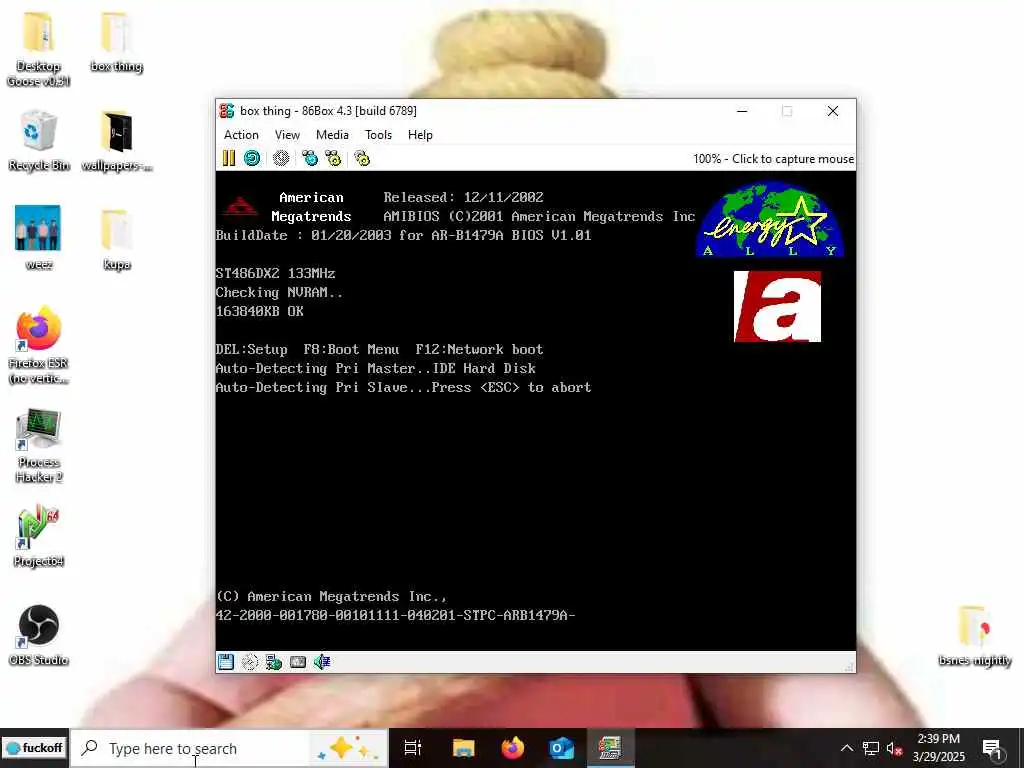Select the weez image file icon

tap(39, 238)
